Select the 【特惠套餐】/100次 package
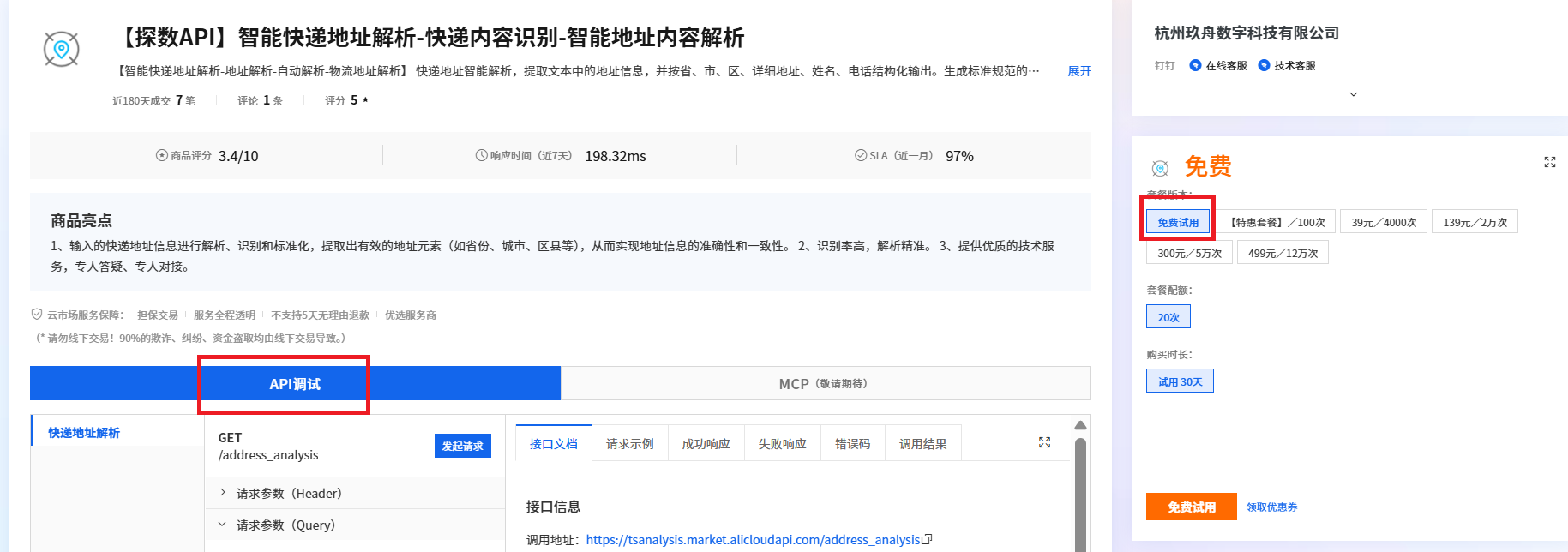Screen dimensions: 1568x552 pyautogui.click(x=1277, y=222)
